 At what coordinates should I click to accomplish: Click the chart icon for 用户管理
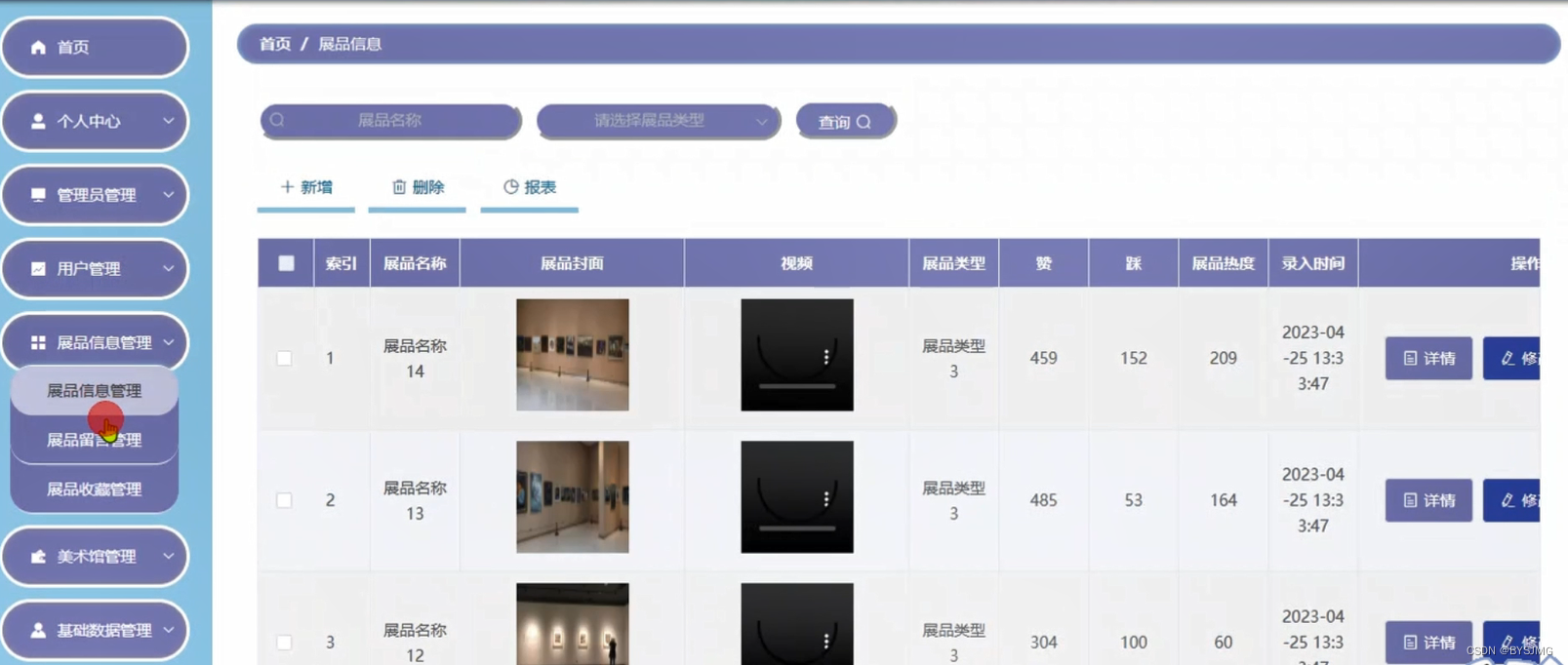[38, 268]
